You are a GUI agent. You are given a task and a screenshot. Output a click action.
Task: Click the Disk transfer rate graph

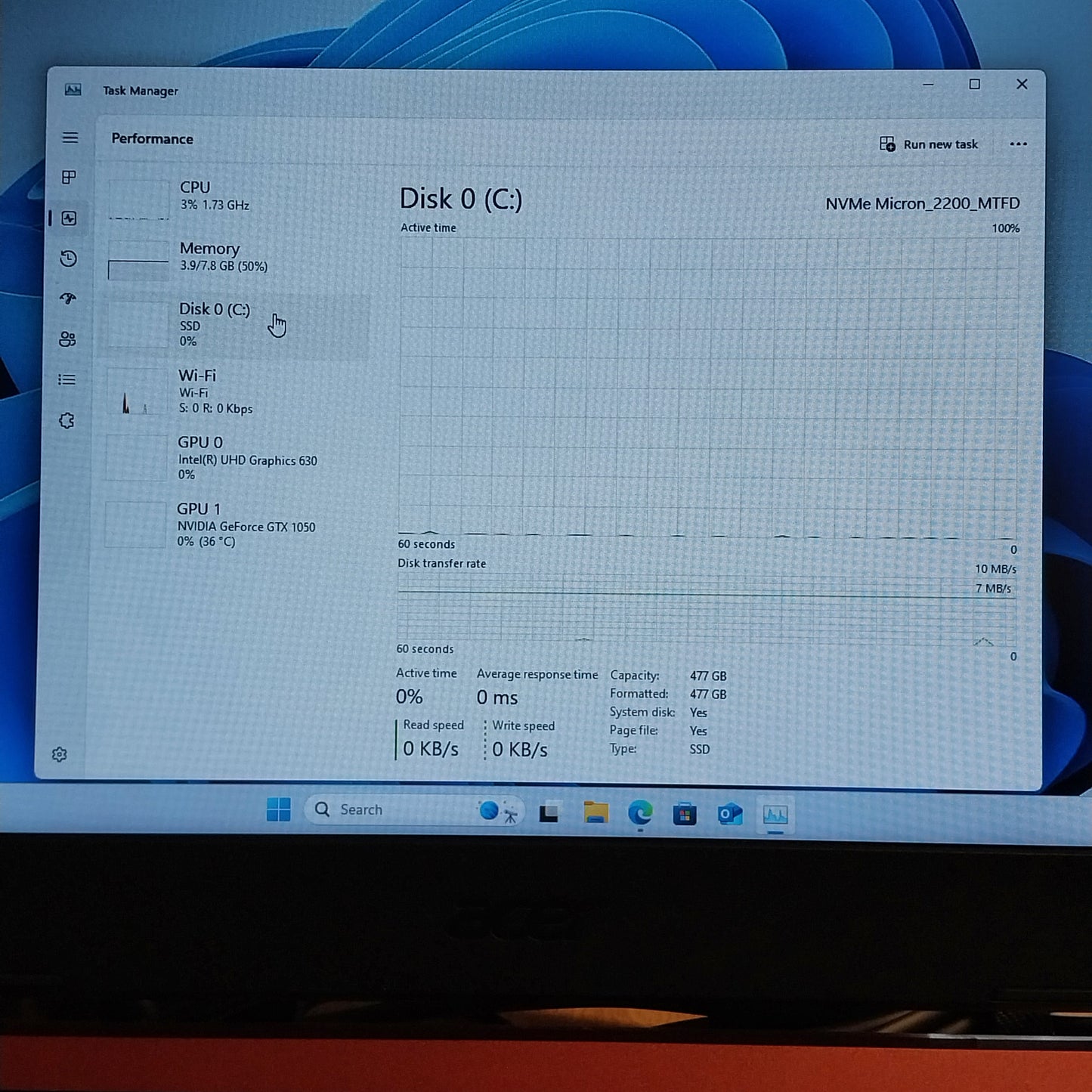pos(707,609)
